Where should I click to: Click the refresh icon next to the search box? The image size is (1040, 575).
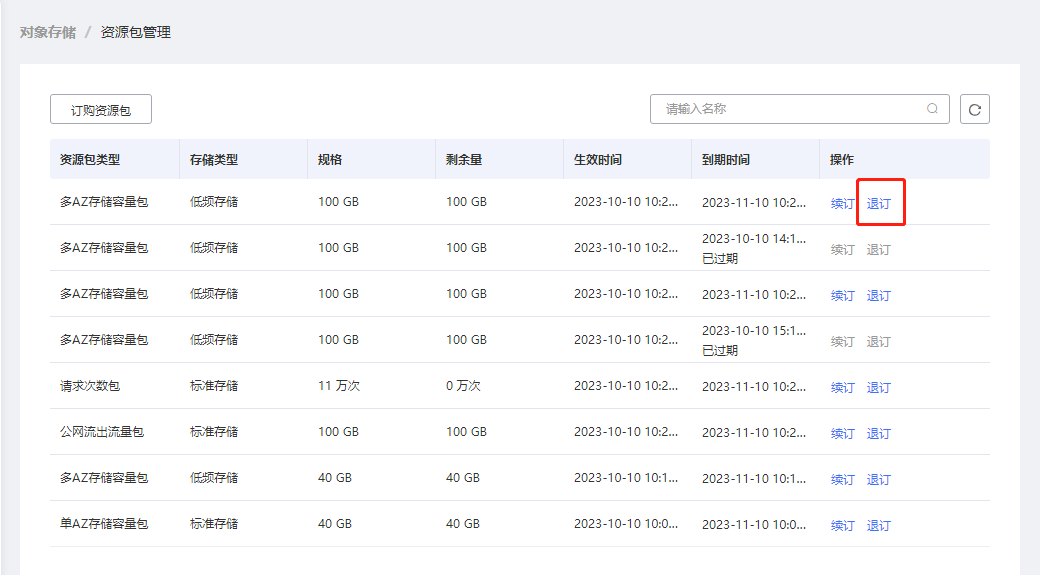click(x=974, y=109)
